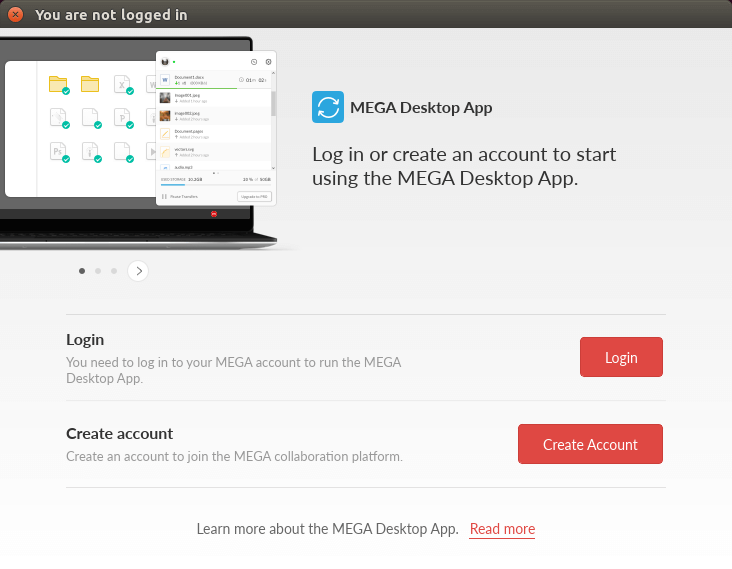Viewport: 732px width, 569px height.
Task: Select the first carousel page dot
Action: [x=82, y=270]
